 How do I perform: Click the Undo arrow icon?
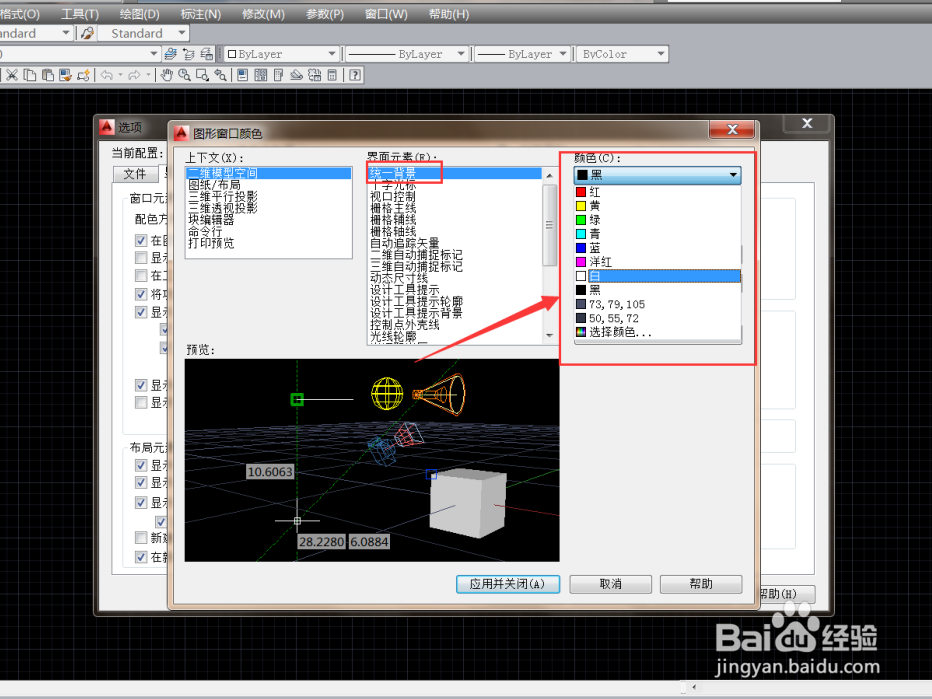107,75
